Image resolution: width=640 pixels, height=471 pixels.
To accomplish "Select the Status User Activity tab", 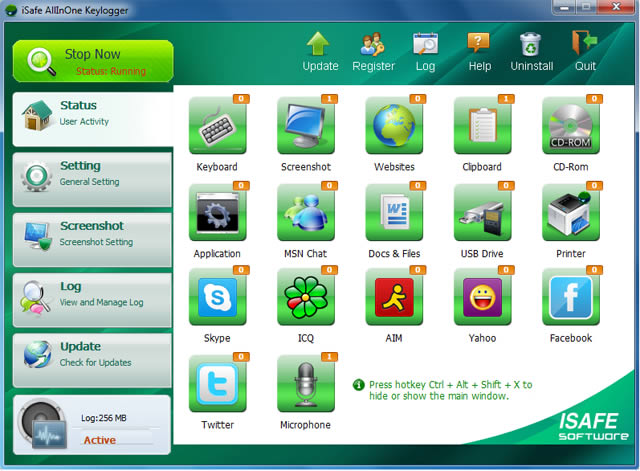I will coord(93,119).
